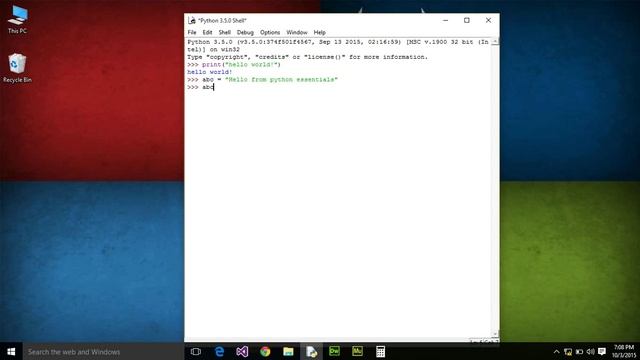Image resolution: width=640 pixels, height=360 pixels.
Task: Close the Python 3.5.0 Shell window
Action: pyautogui.click(x=488, y=20)
